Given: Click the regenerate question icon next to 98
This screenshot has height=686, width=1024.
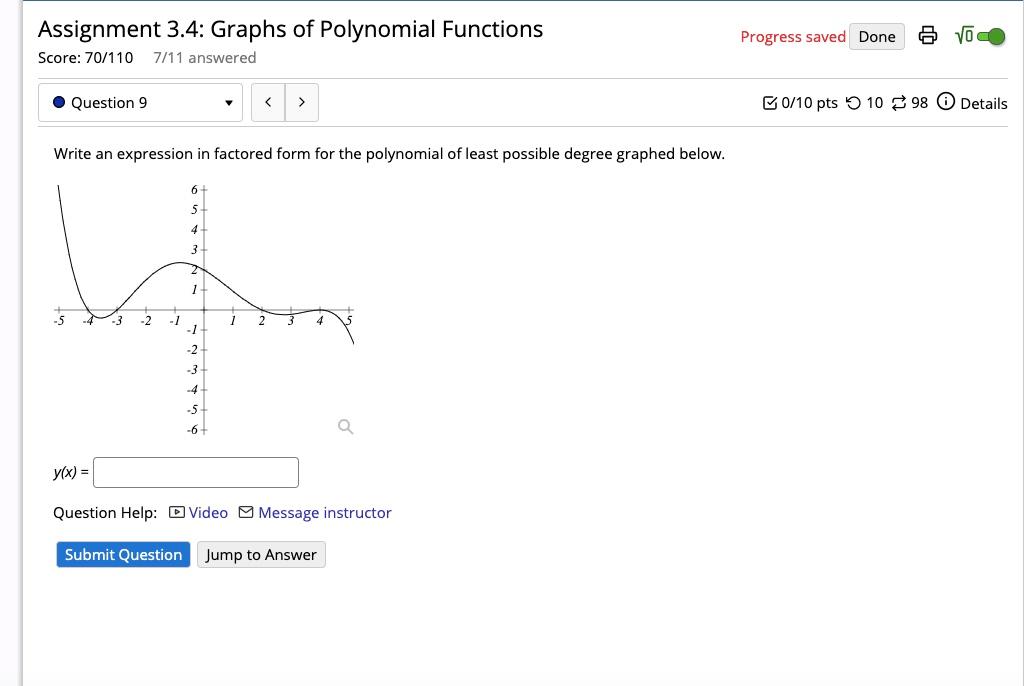Looking at the screenshot, I should (899, 102).
